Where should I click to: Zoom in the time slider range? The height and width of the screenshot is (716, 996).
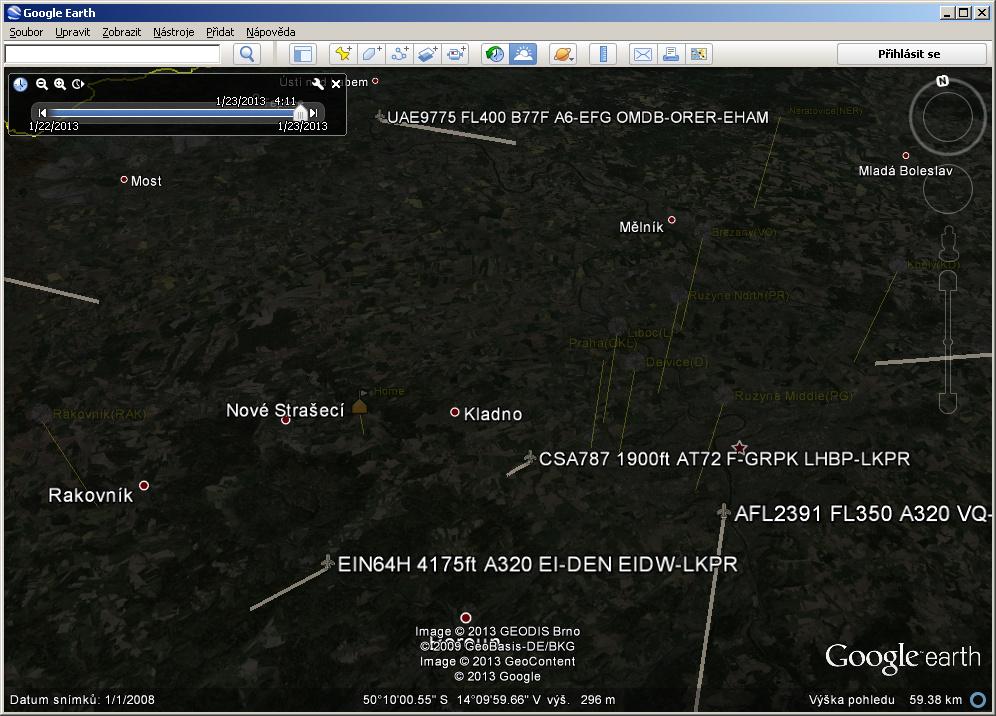[60, 84]
